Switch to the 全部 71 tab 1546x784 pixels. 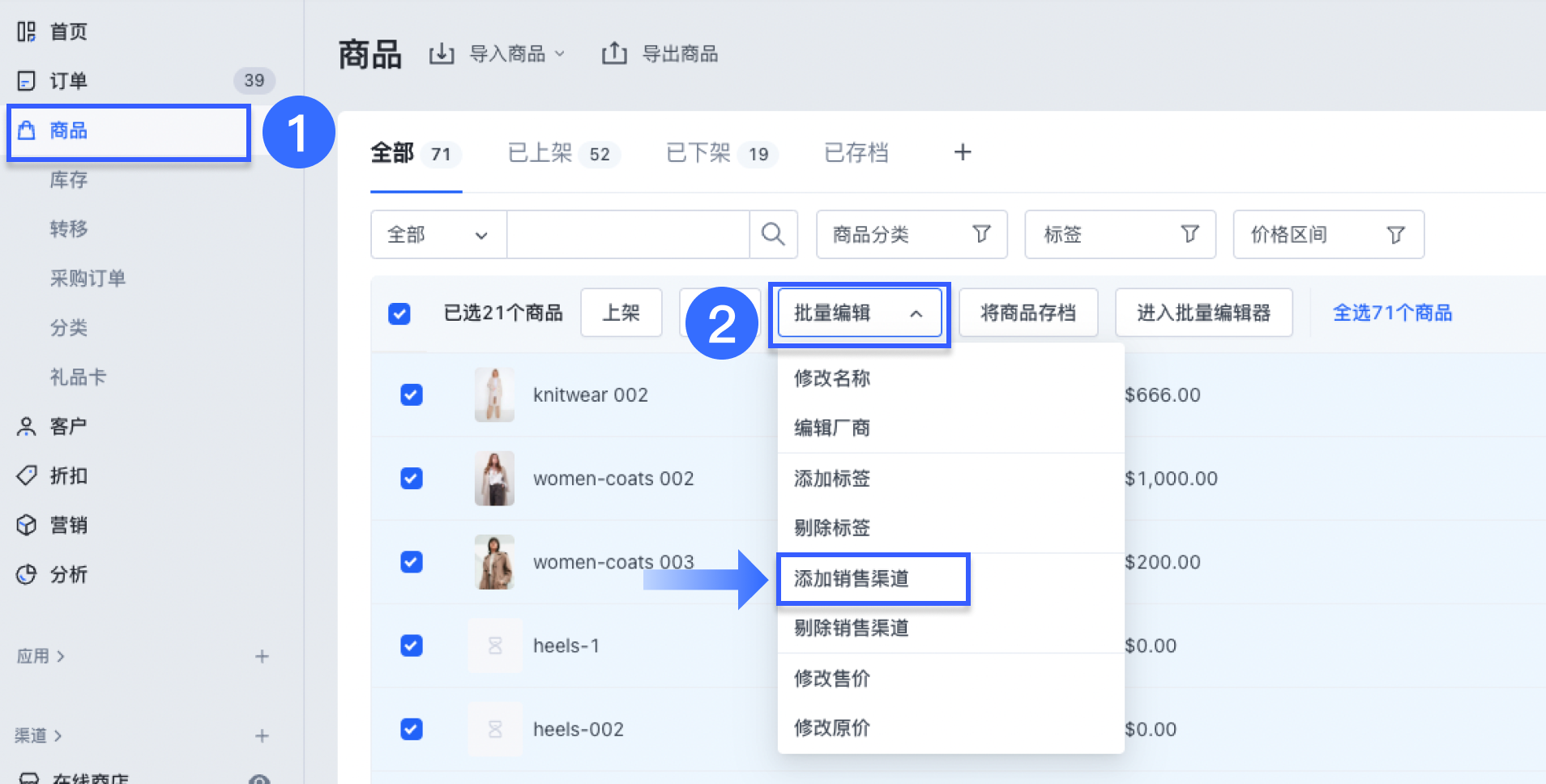click(416, 153)
